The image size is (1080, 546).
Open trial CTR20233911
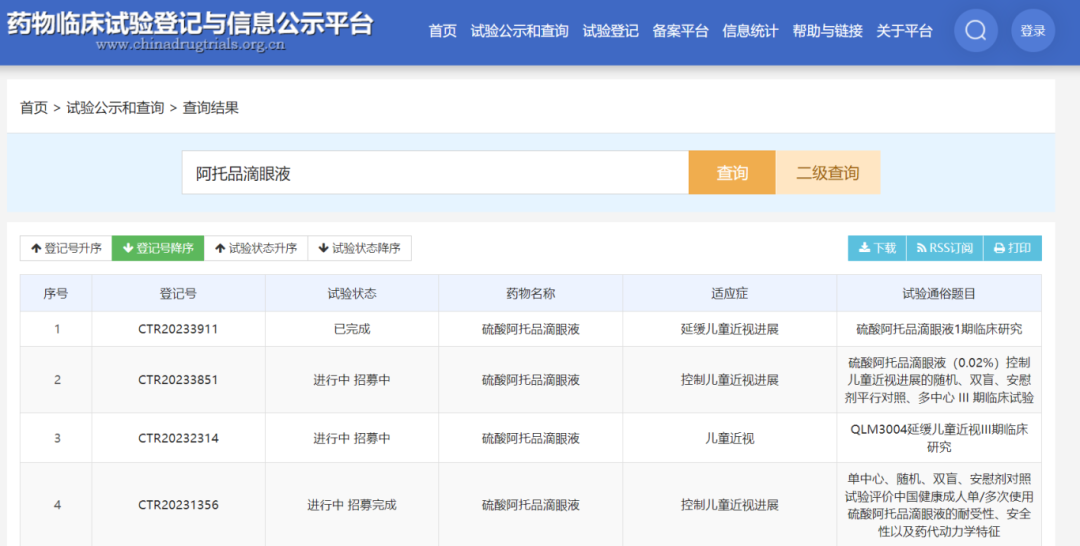coord(178,329)
